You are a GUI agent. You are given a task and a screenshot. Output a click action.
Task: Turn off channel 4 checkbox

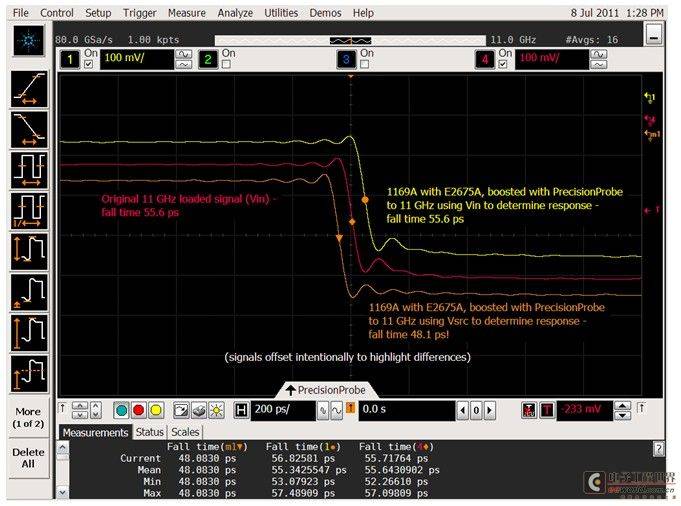point(503,64)
